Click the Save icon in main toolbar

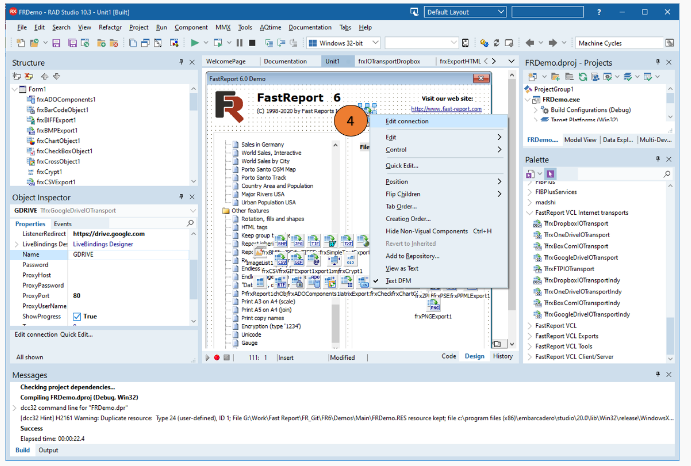click(56, 43)
